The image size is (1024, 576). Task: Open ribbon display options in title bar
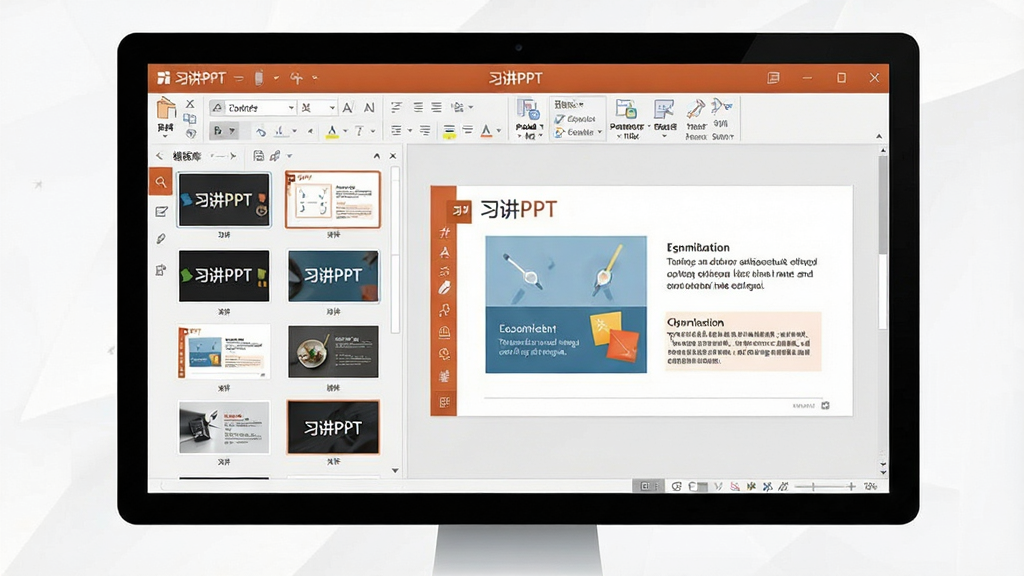tap(774, 78)
